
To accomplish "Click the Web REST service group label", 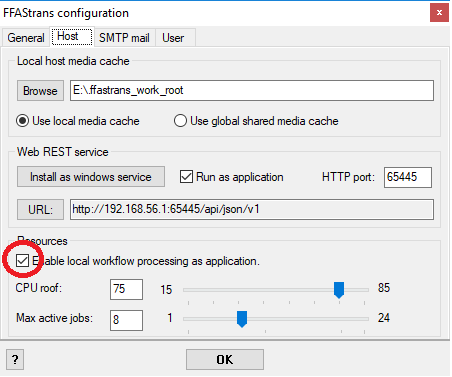I will tap(63, 152).
